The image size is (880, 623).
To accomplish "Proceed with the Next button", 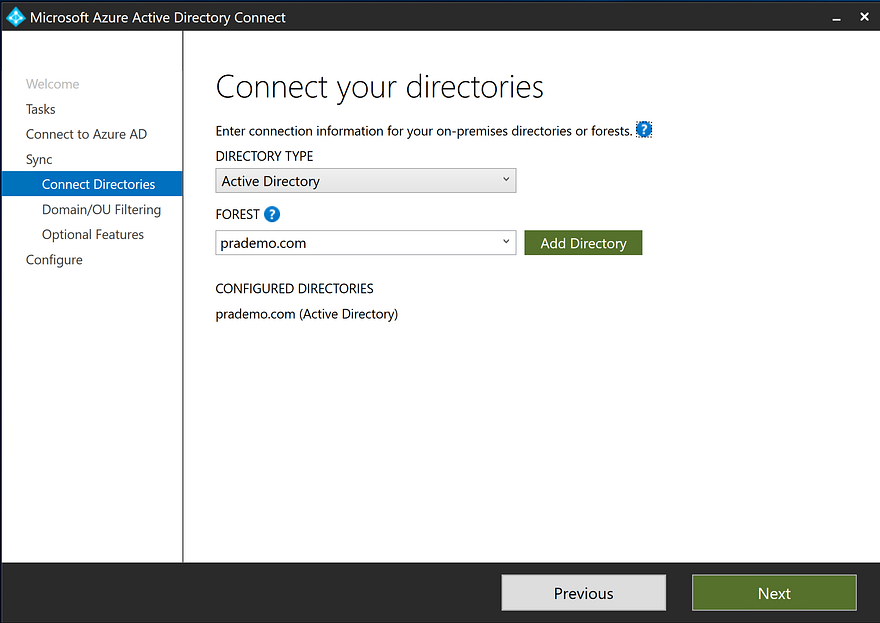I will coord(774,593).
